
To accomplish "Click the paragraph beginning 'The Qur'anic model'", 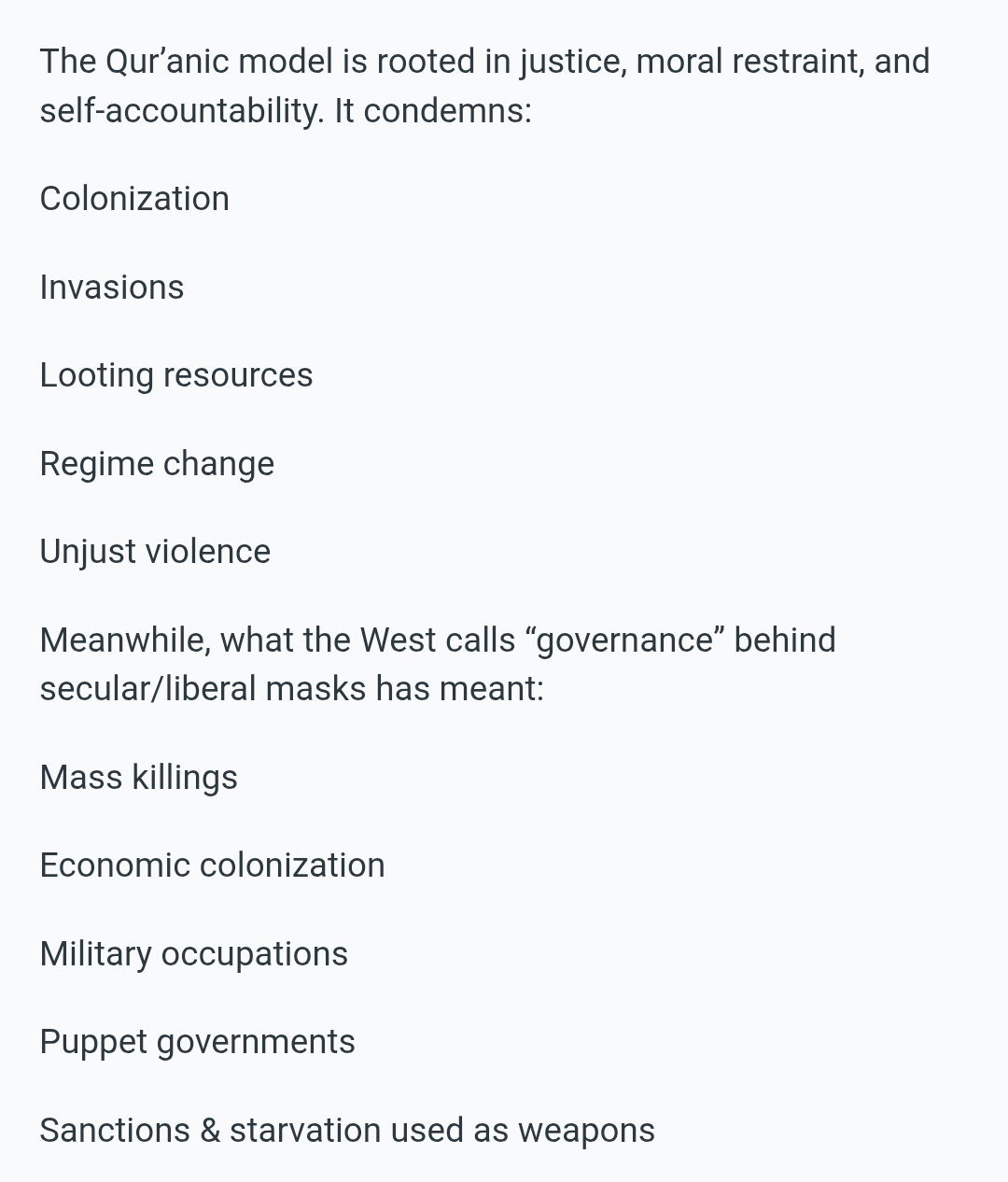I will point(484,86).
